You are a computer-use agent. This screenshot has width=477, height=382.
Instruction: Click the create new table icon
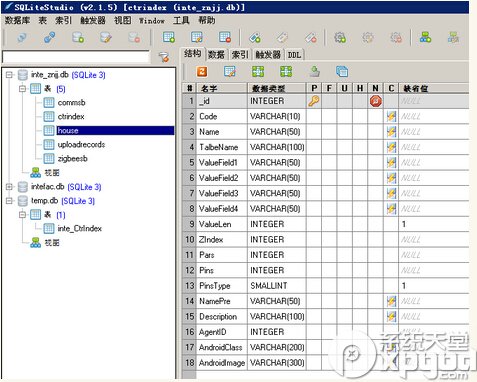pyautogui.click(x=169, y=37)
